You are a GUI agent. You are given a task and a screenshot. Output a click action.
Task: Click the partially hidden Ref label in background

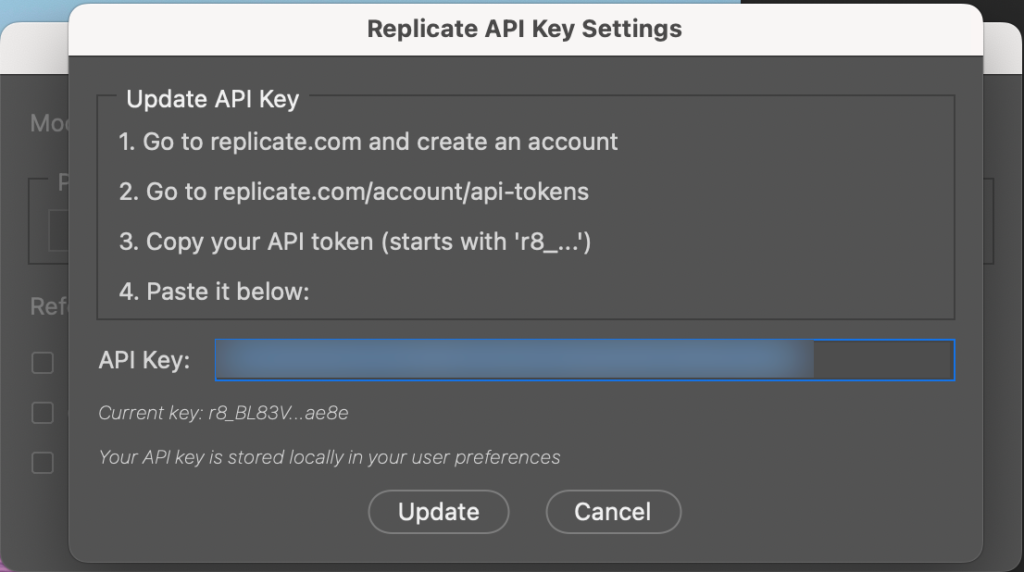(x=48, y=306)
